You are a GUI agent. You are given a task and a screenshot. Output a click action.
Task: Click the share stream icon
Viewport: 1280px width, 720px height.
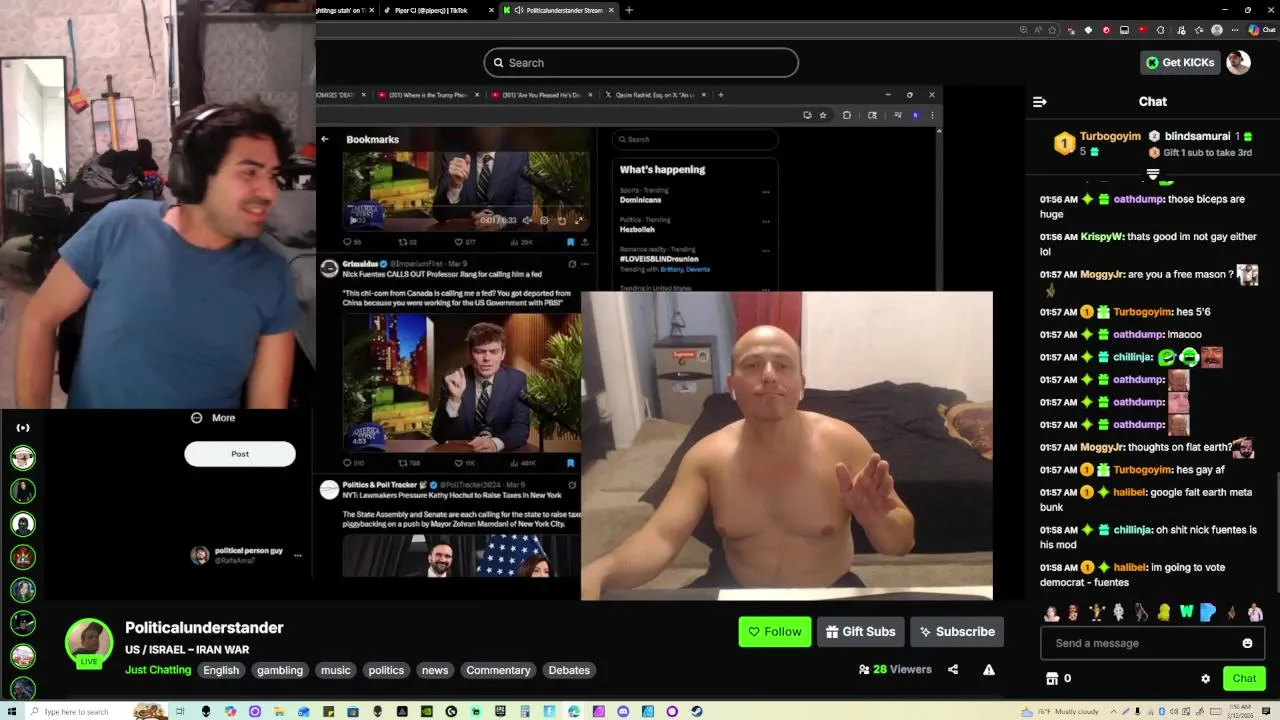[x=953, y=670]
